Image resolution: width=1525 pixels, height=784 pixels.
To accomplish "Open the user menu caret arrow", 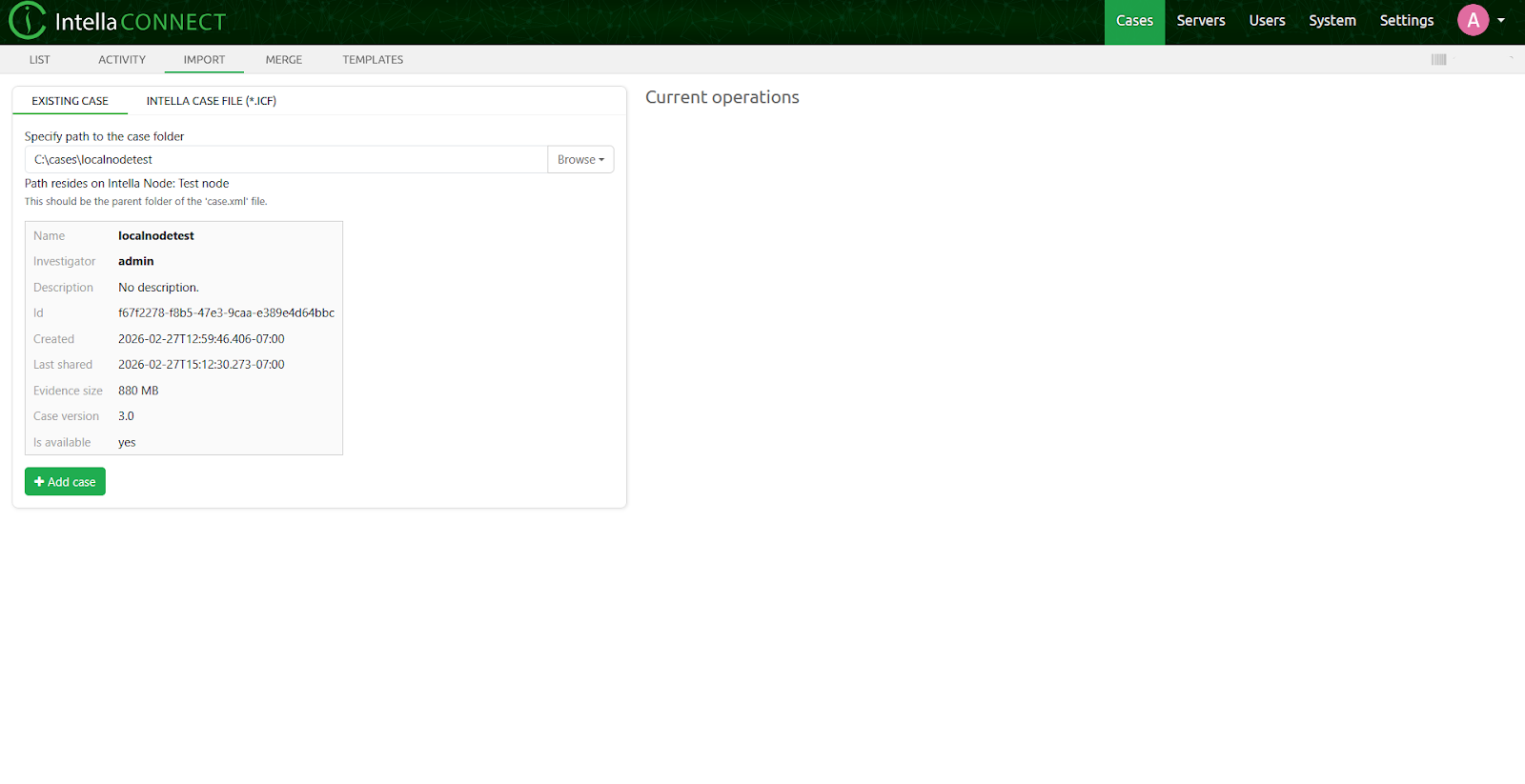I will [x=1501, y=20].
